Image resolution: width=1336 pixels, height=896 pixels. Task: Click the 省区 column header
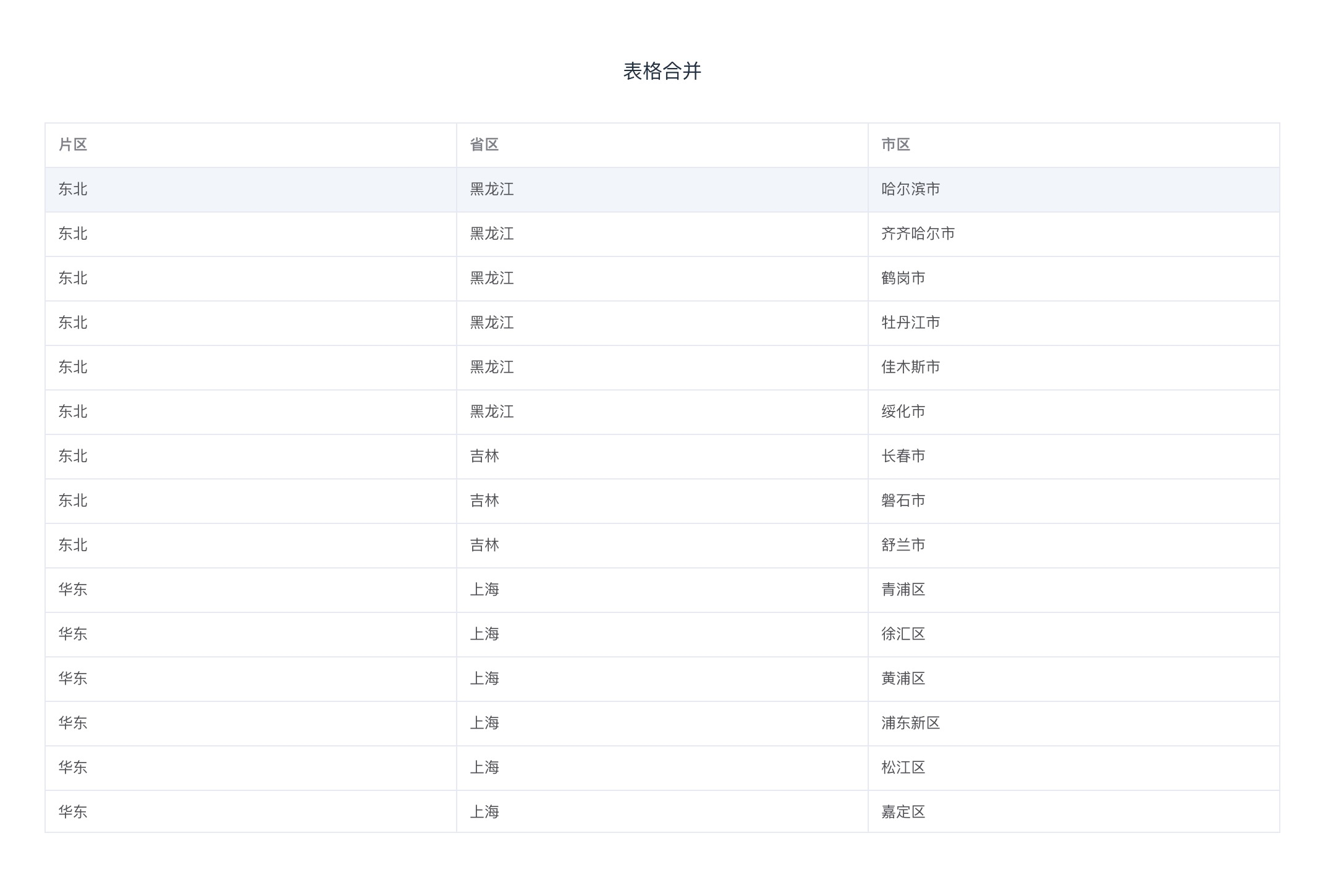[x=484, y=145]
